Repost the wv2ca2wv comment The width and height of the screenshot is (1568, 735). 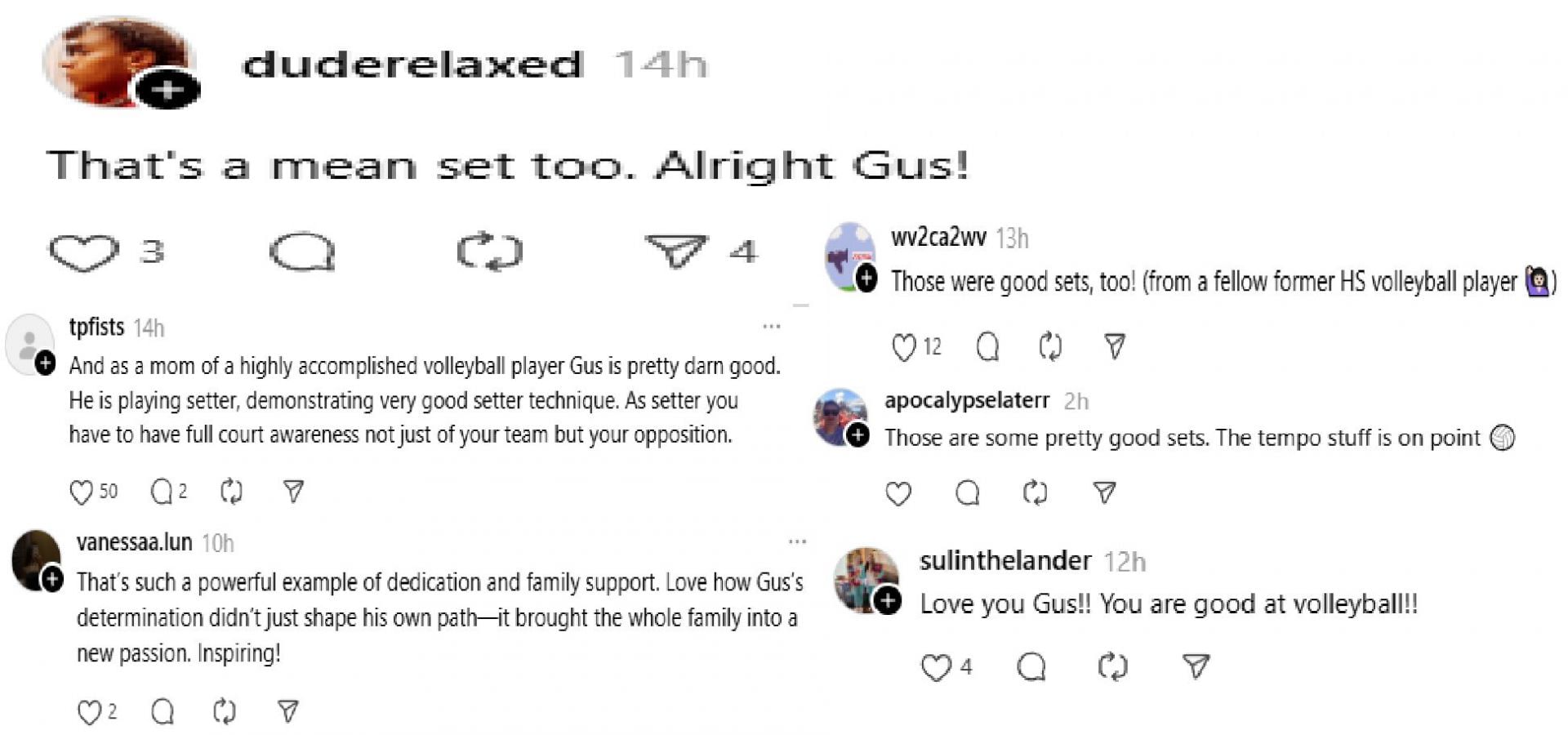point(1049,347)
